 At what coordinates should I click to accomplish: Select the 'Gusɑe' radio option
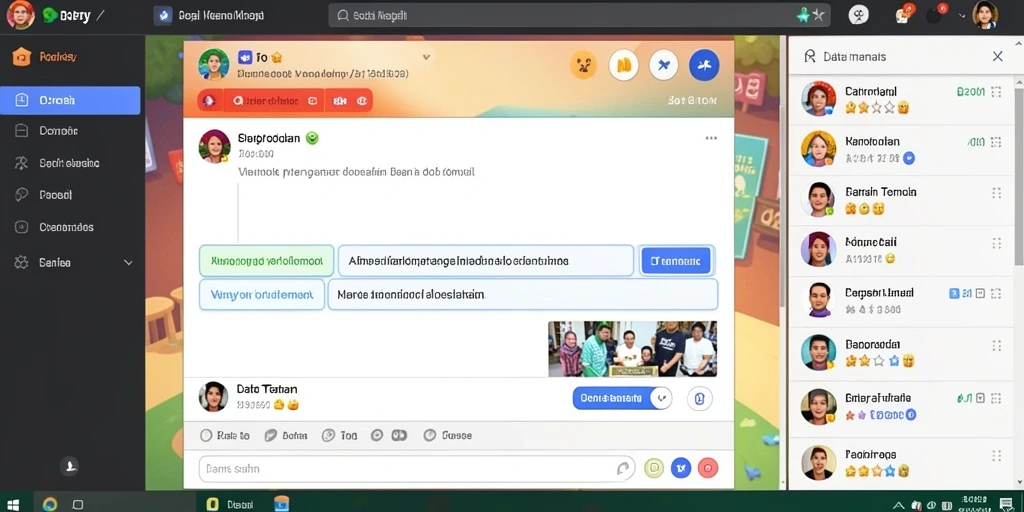[447, 436]
